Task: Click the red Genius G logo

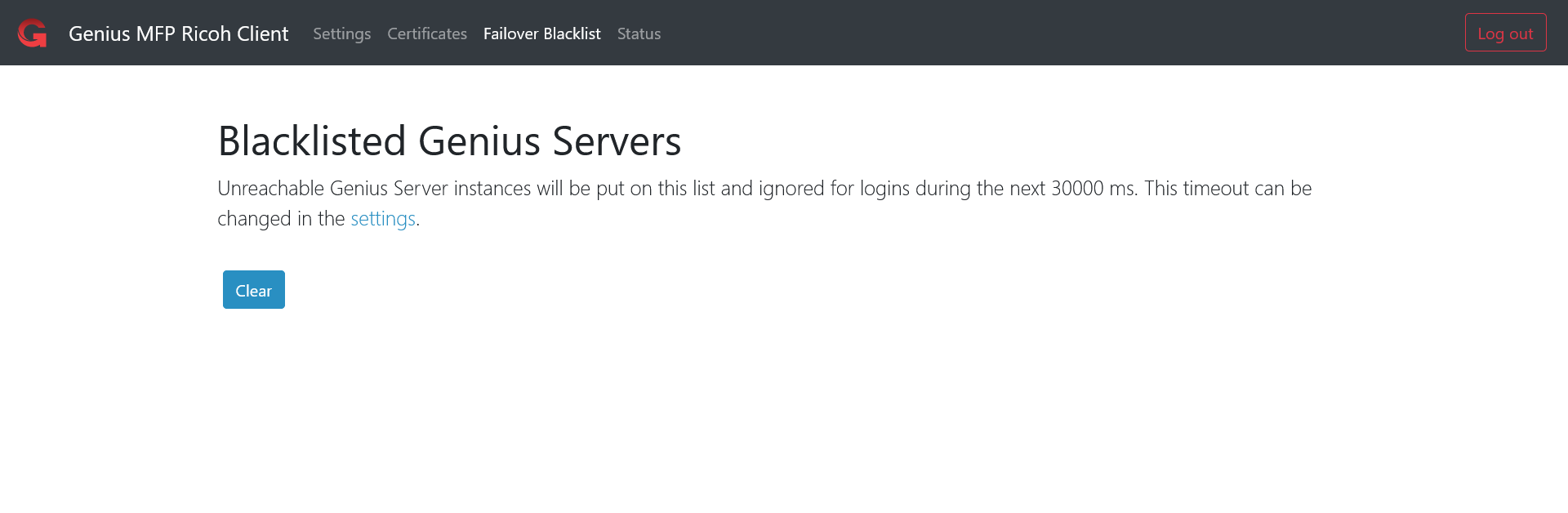Action: (x=32, y=33)
